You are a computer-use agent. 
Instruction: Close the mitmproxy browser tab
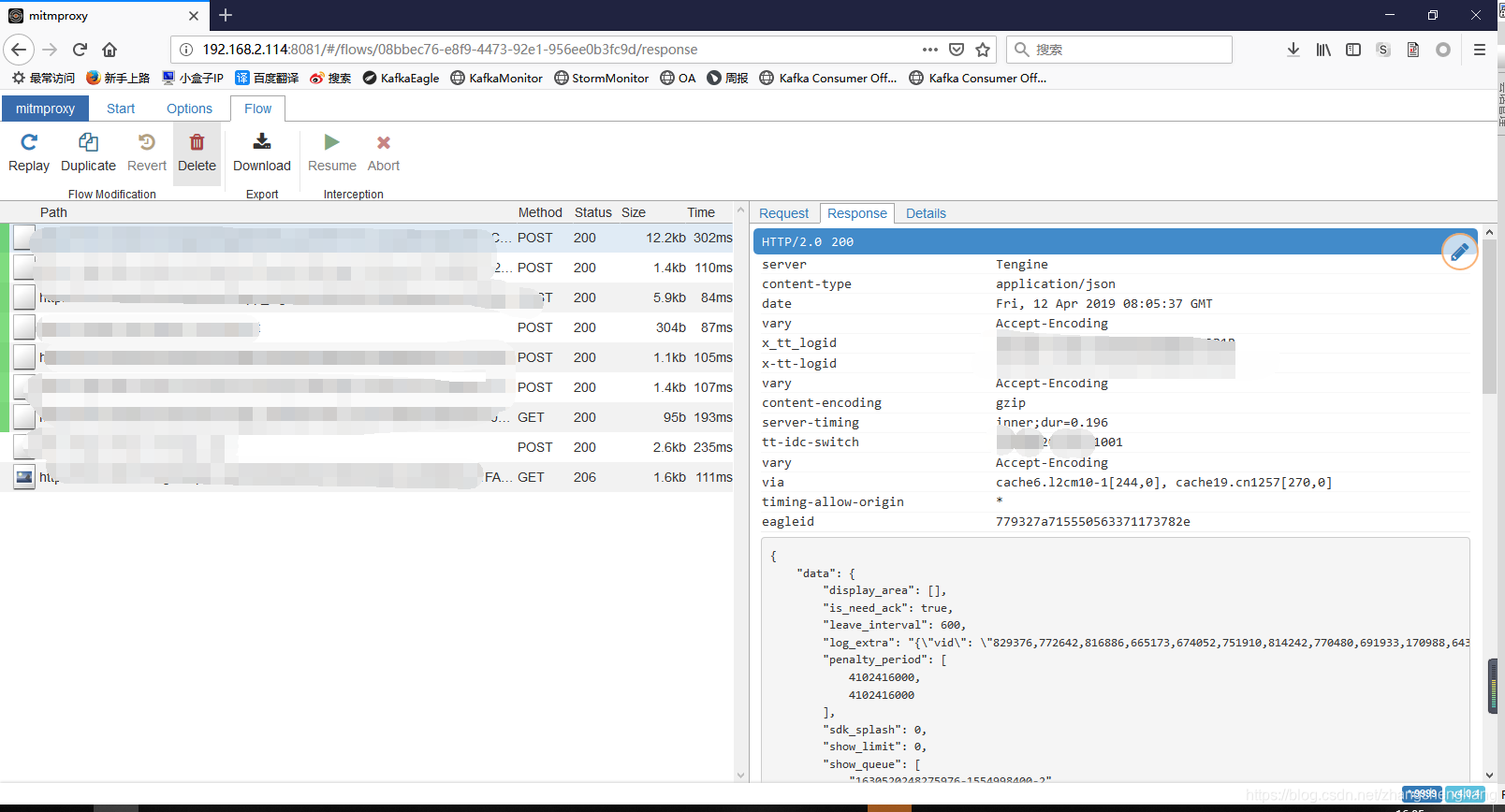pyautogui.click(x=194, y=16)
